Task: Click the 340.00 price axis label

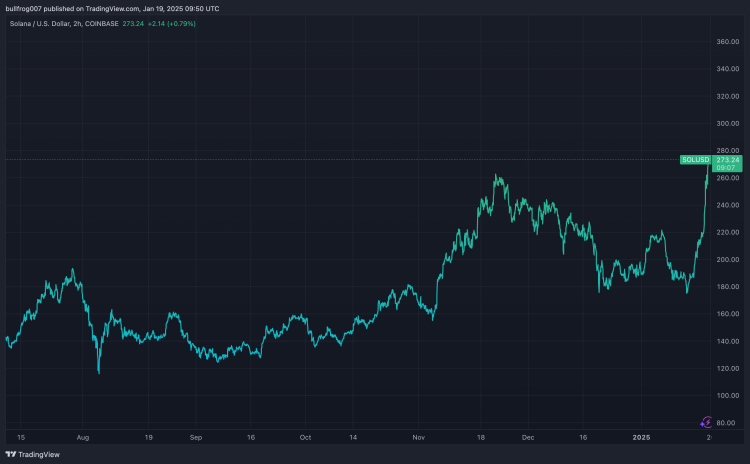Action: click(x=728, y=69)
